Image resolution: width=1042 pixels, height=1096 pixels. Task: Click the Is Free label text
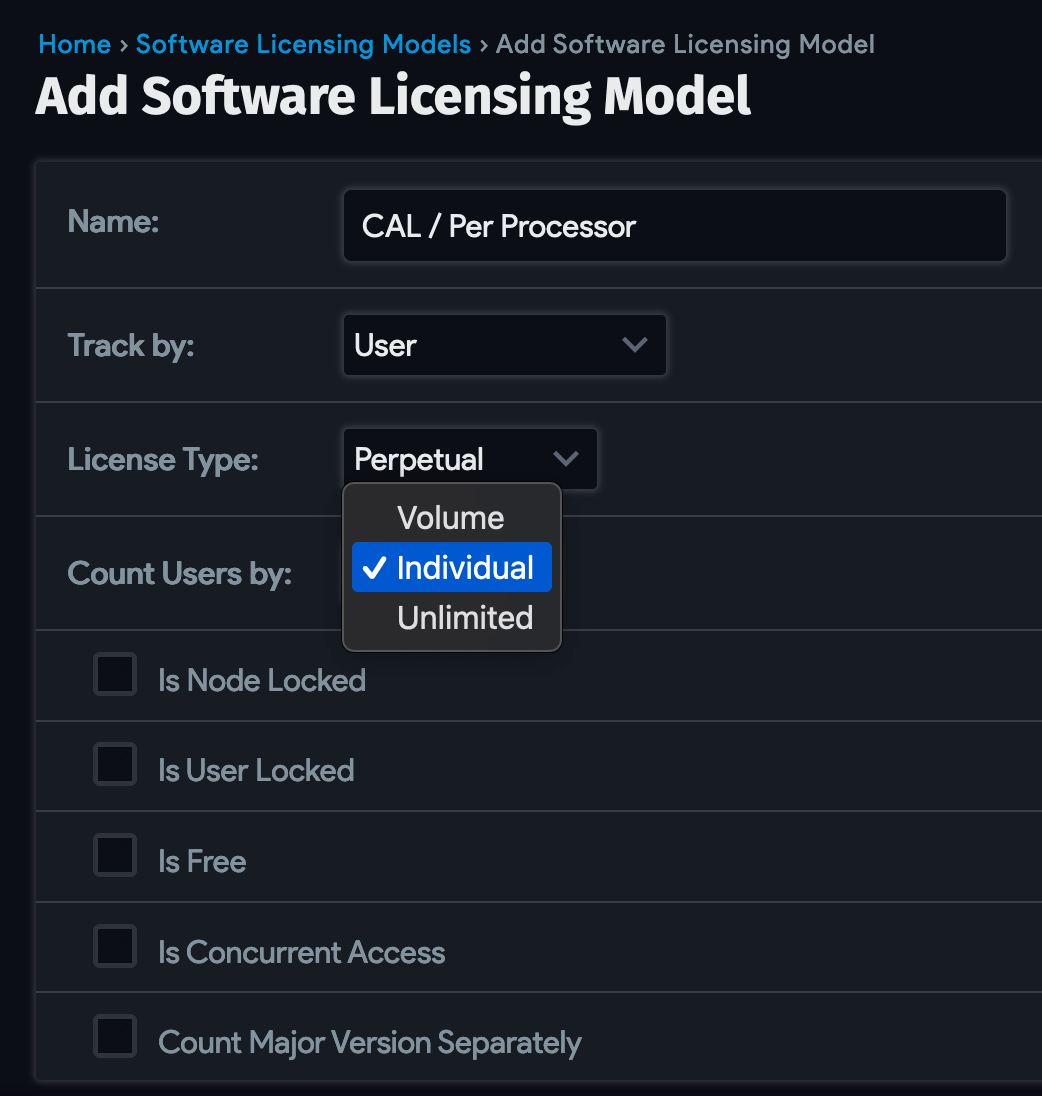point(202,862)
